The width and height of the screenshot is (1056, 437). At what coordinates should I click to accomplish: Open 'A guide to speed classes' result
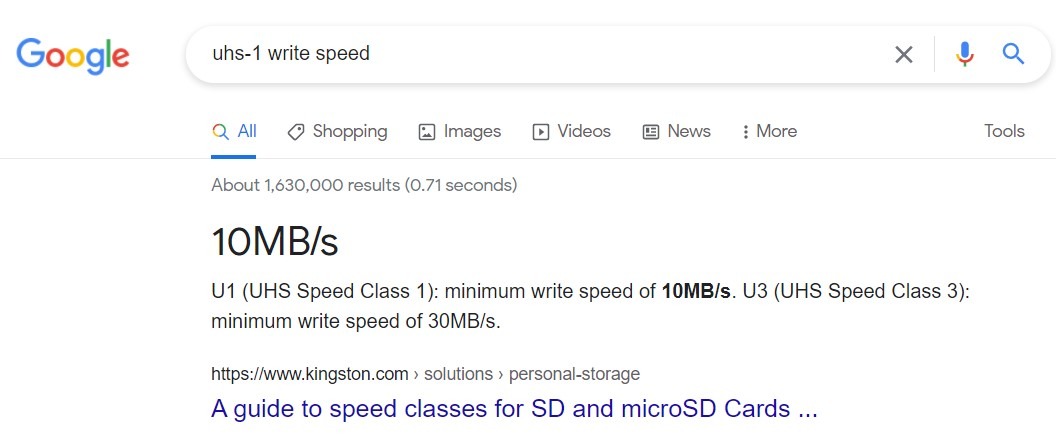pyautogui.click(x=514, y=408)
